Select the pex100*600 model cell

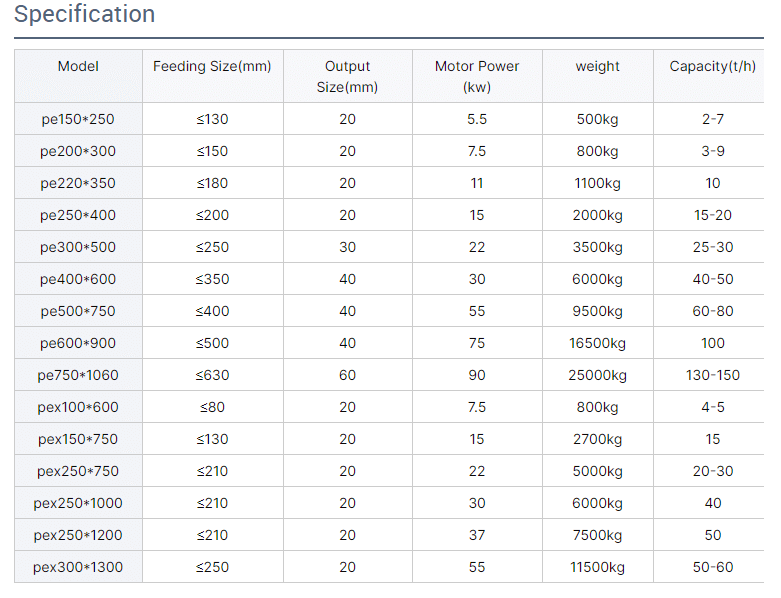click(x=78, y=407)
